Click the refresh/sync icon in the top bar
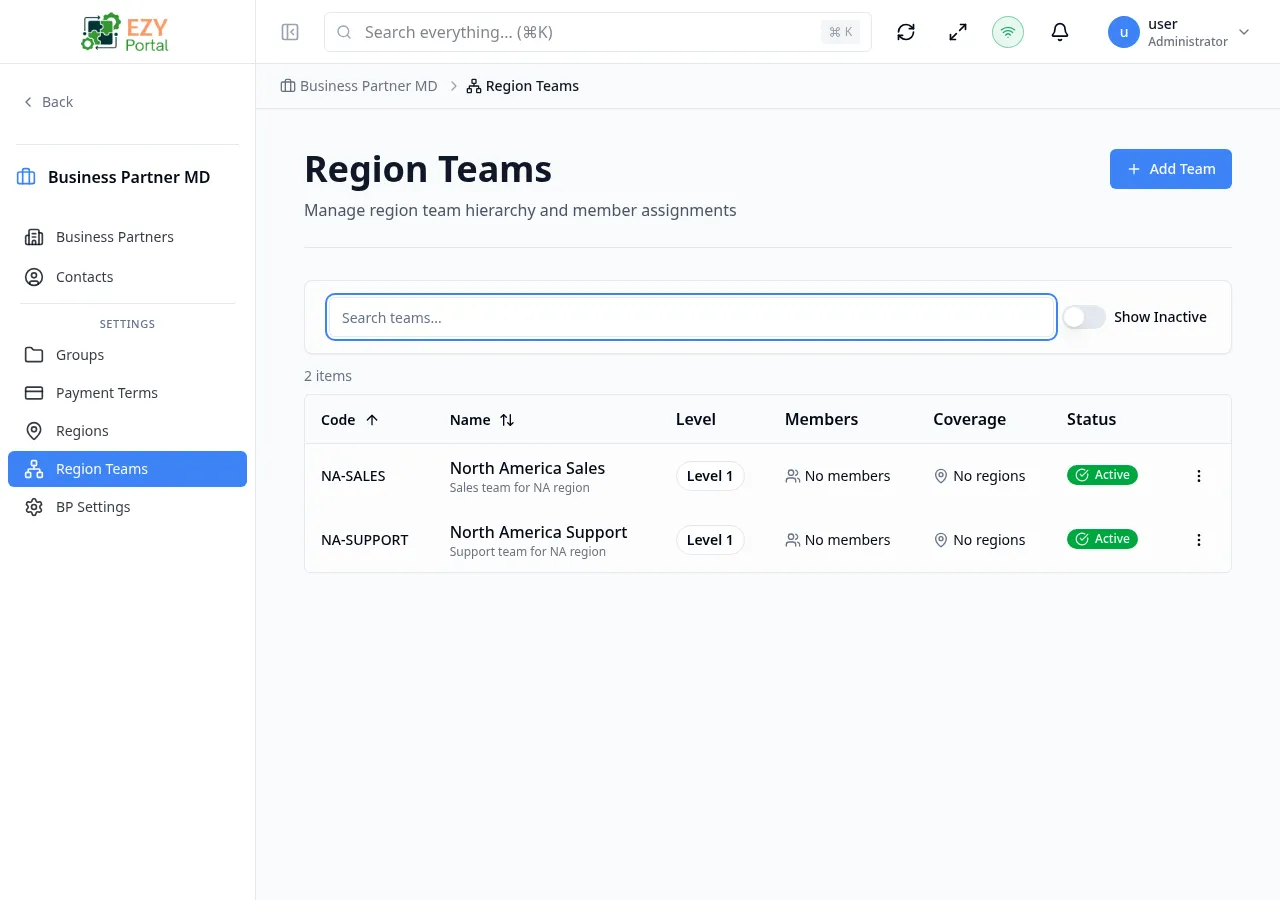Screen dimensions: 1280x900 pos(905,32)
